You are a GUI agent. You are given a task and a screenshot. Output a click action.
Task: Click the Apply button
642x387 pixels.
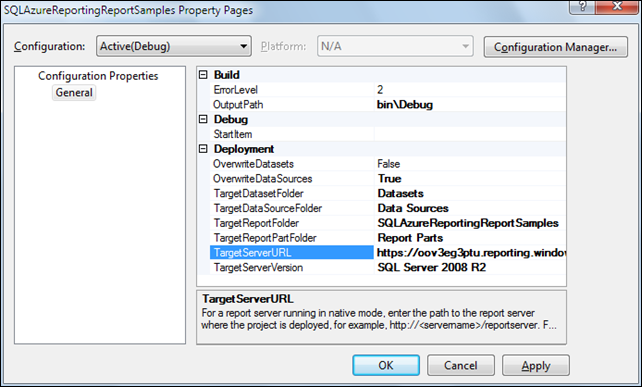(x=536, y=365)
